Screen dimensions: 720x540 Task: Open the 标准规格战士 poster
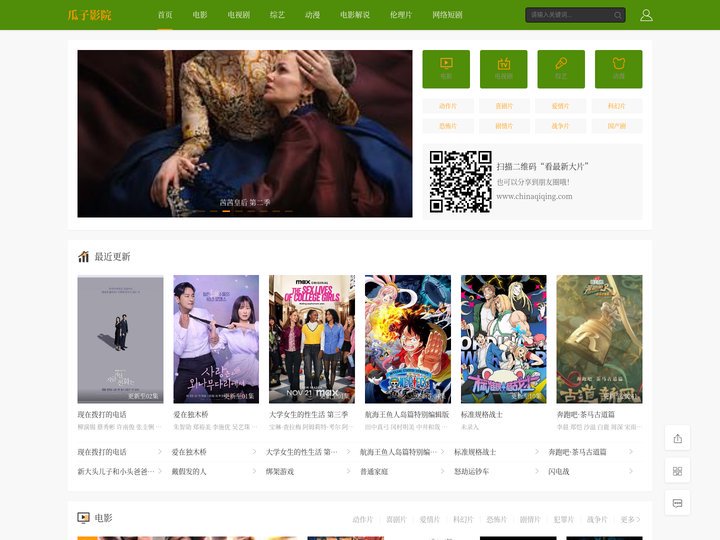[504, 339]
